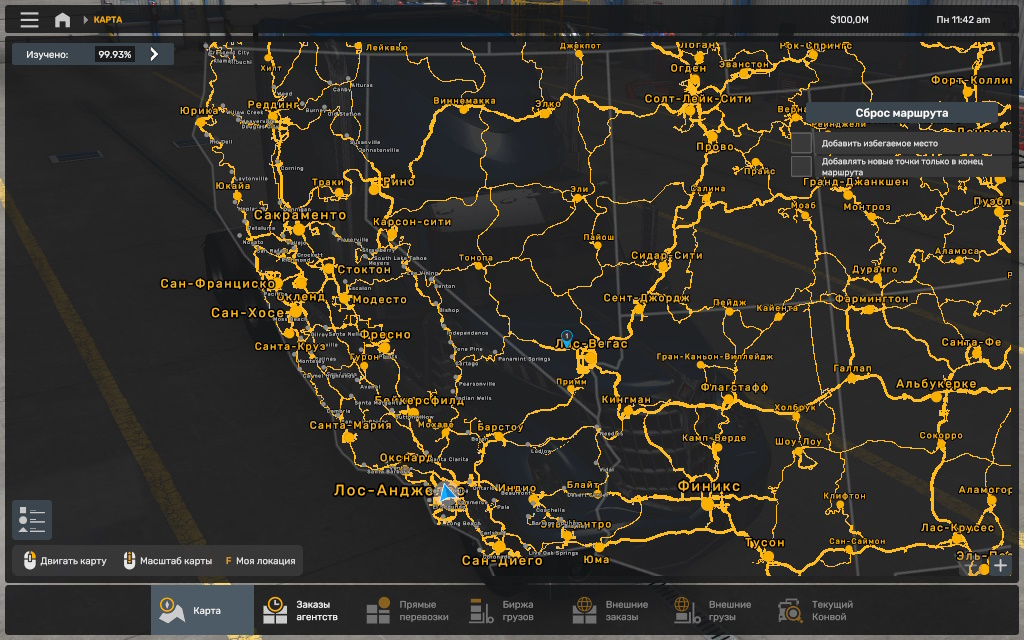1024x640 pixels.
Task: Click the Карта breadcrumb in header
Action: tap(108, 20)
